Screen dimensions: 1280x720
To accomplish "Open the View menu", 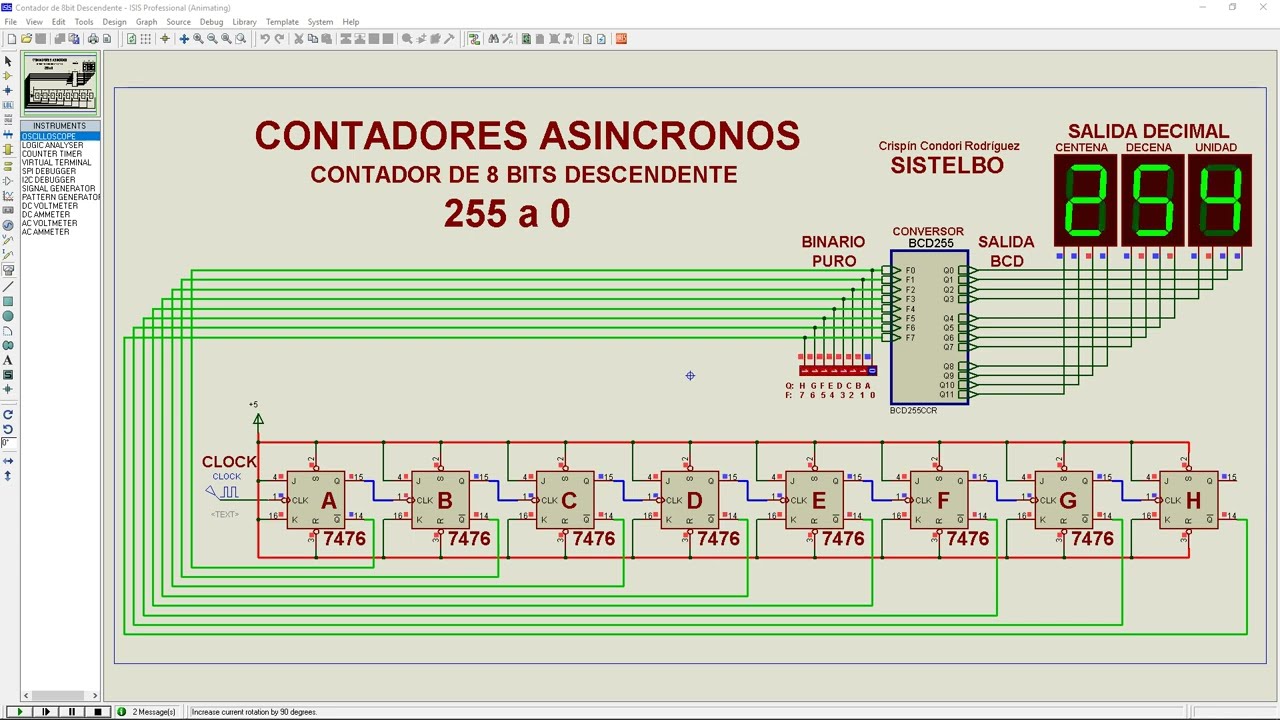I will (34, 22).
